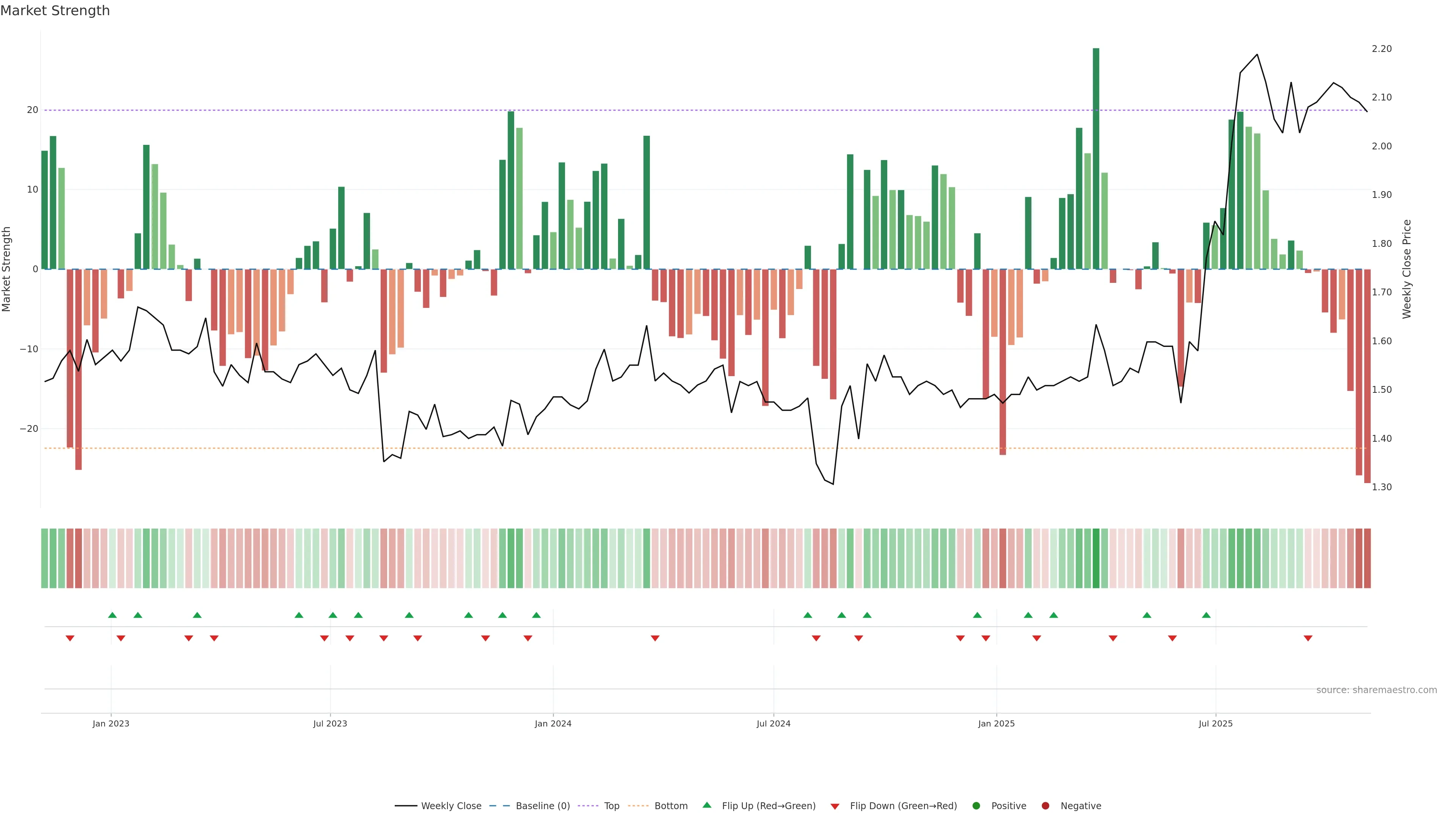1456x819 pixels.
Task: Click the Positive green circle legend icon
Action: click(x=976, y=805)
